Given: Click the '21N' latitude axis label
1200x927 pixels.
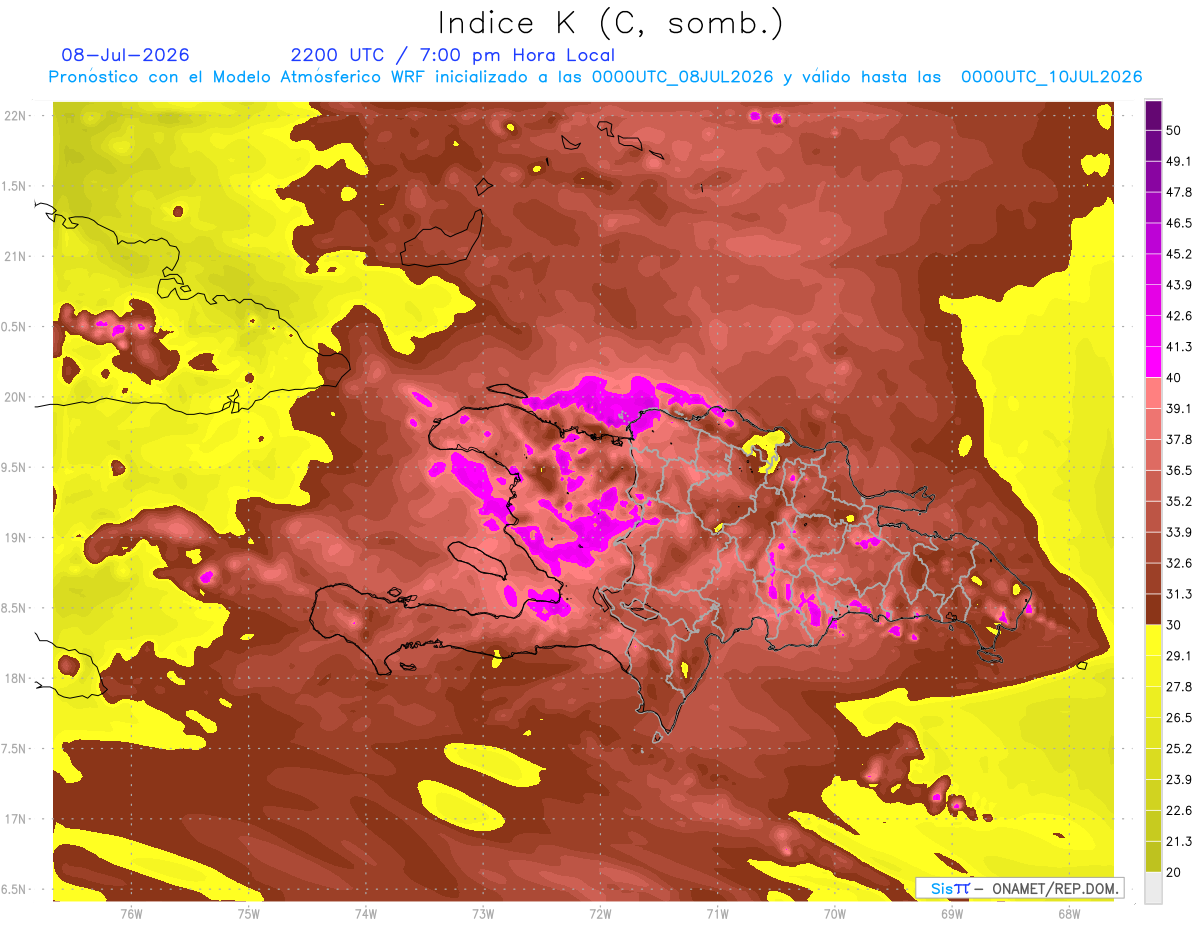Looking at the screenshot, I should (x=17, y=256).
